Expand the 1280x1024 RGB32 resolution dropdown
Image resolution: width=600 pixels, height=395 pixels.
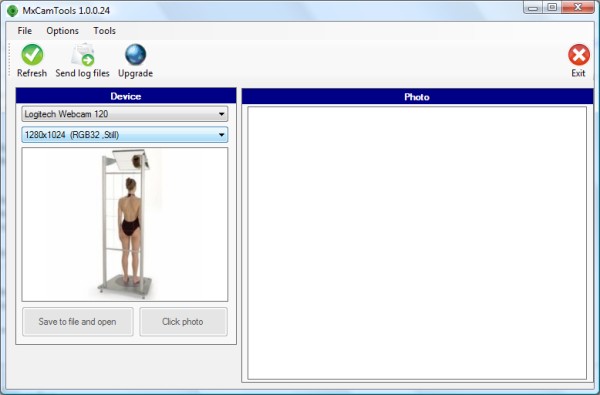click(x=125, y=135)
